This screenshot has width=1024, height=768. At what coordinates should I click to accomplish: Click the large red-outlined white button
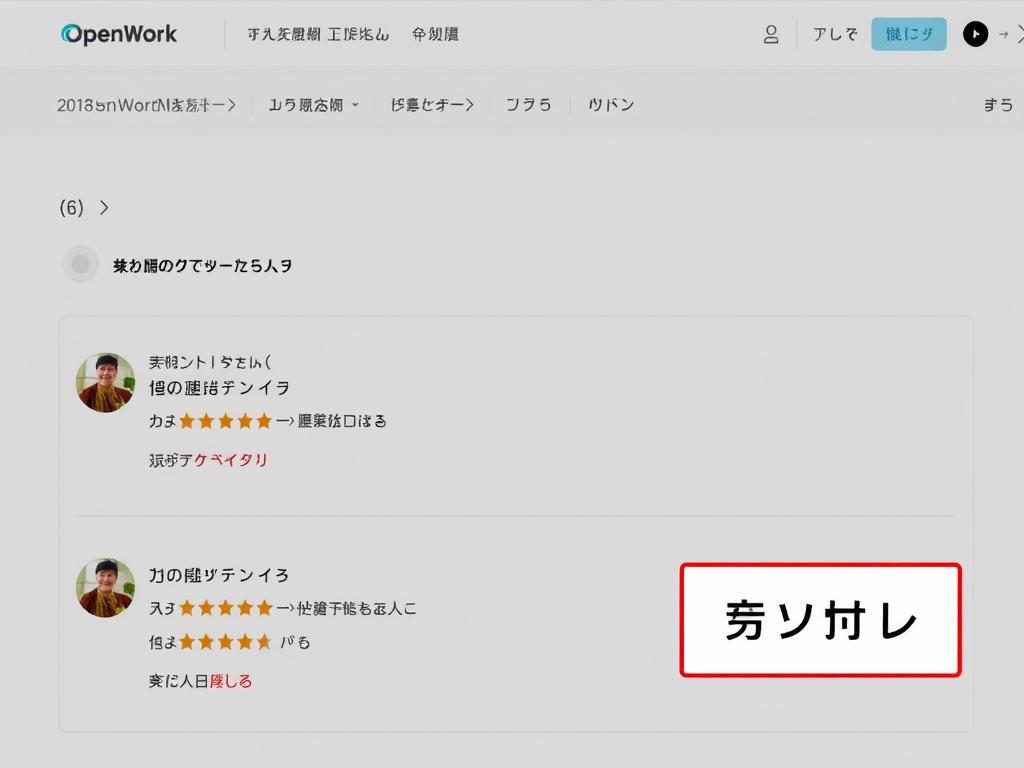coord(820,620)
